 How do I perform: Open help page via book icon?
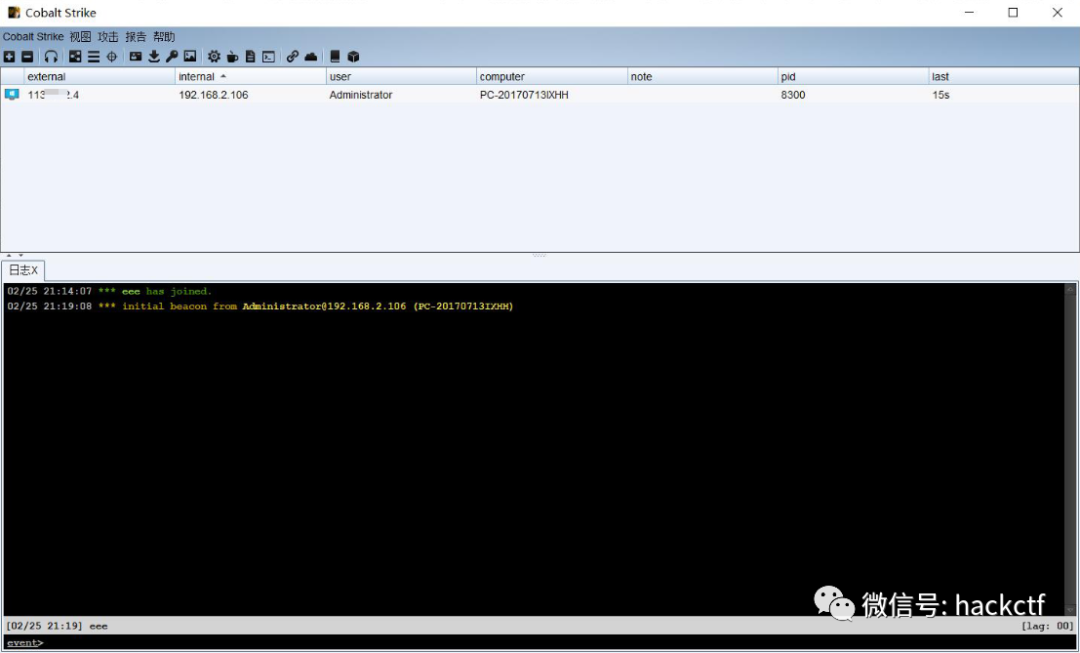tap(335, 57)
